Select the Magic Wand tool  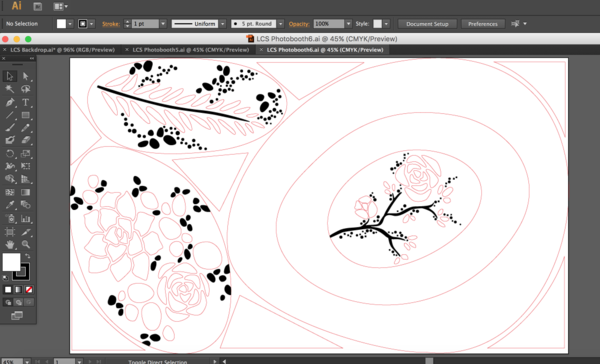click(10, 89)
